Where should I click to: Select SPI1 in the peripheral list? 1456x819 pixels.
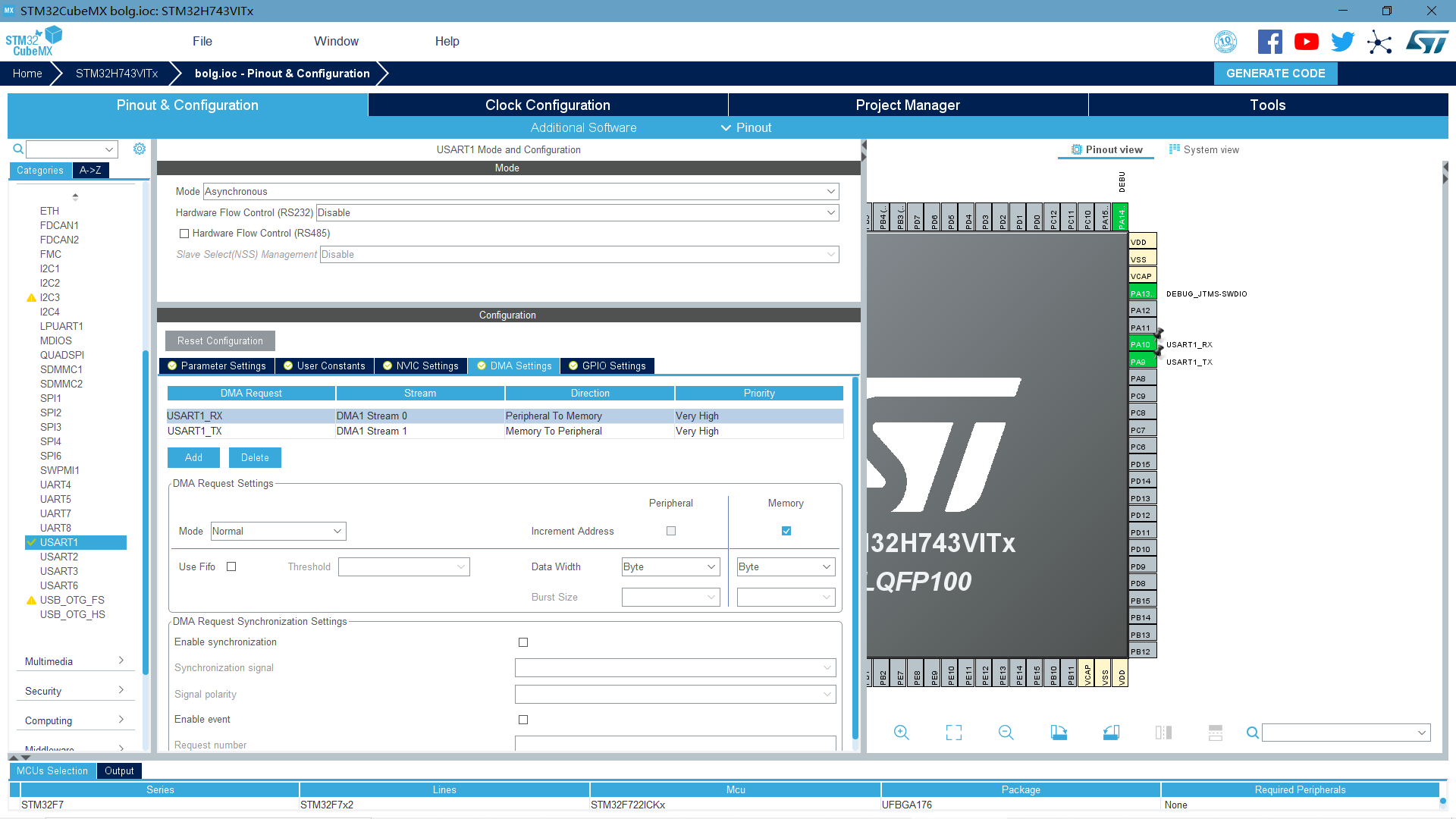pyautogui.click(x=51, y=398)
